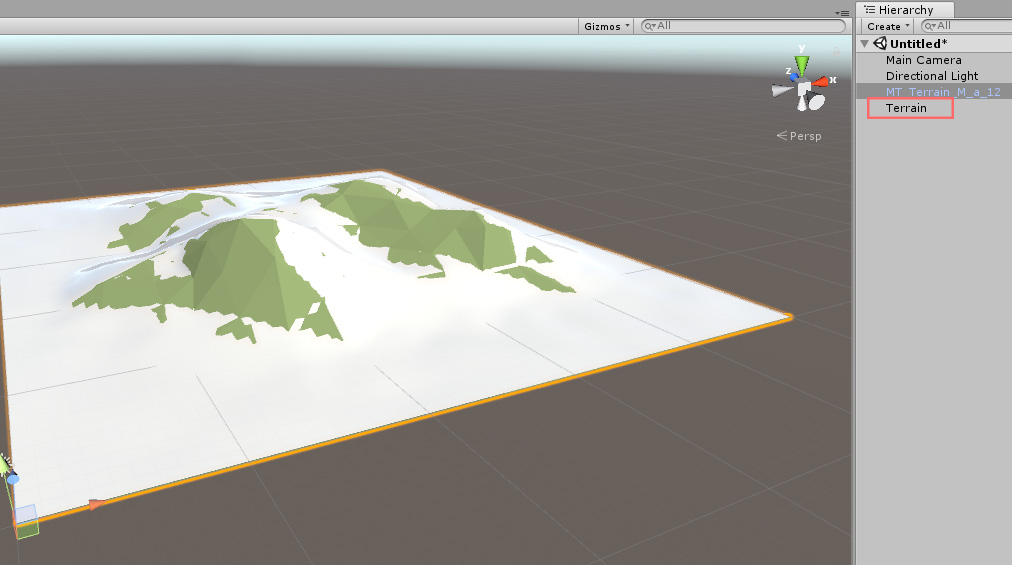Click the Unity scene icon beside Untitled*
This screenshot has height=565, width=1012.
tap(880, 43)
